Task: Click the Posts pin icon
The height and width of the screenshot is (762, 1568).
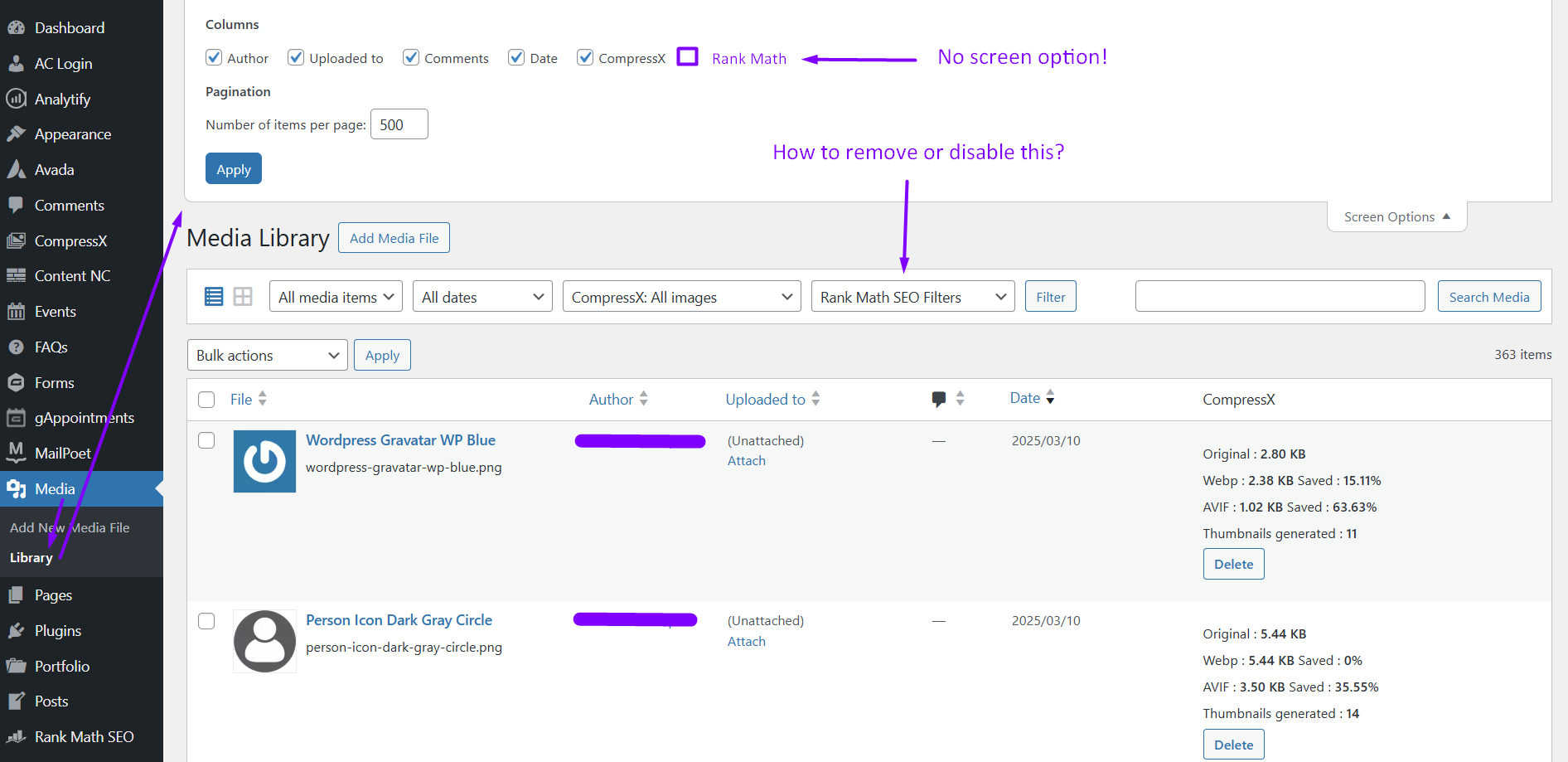Action: [16, 701]
